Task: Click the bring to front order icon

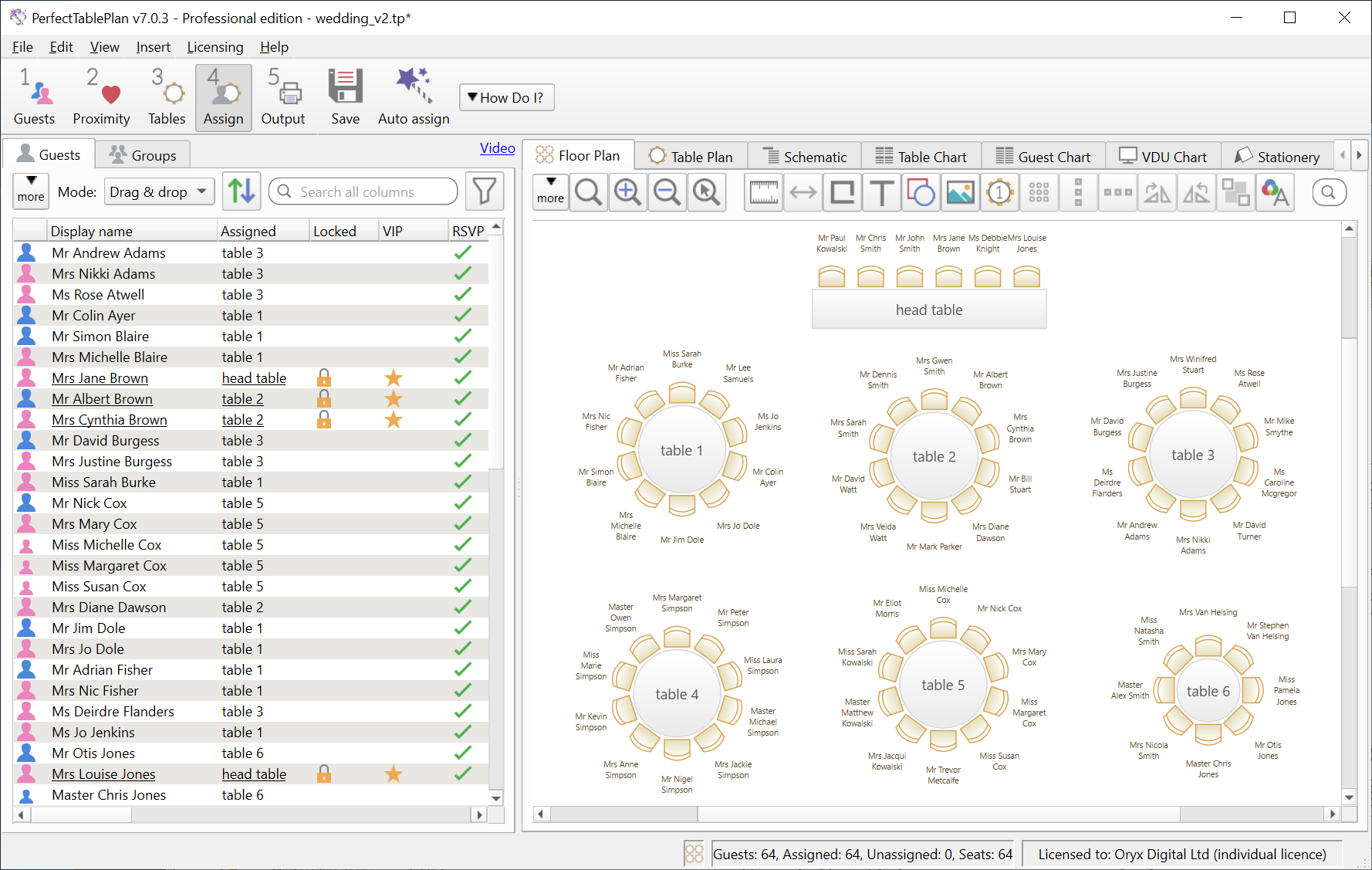Action: point(1236,193)
